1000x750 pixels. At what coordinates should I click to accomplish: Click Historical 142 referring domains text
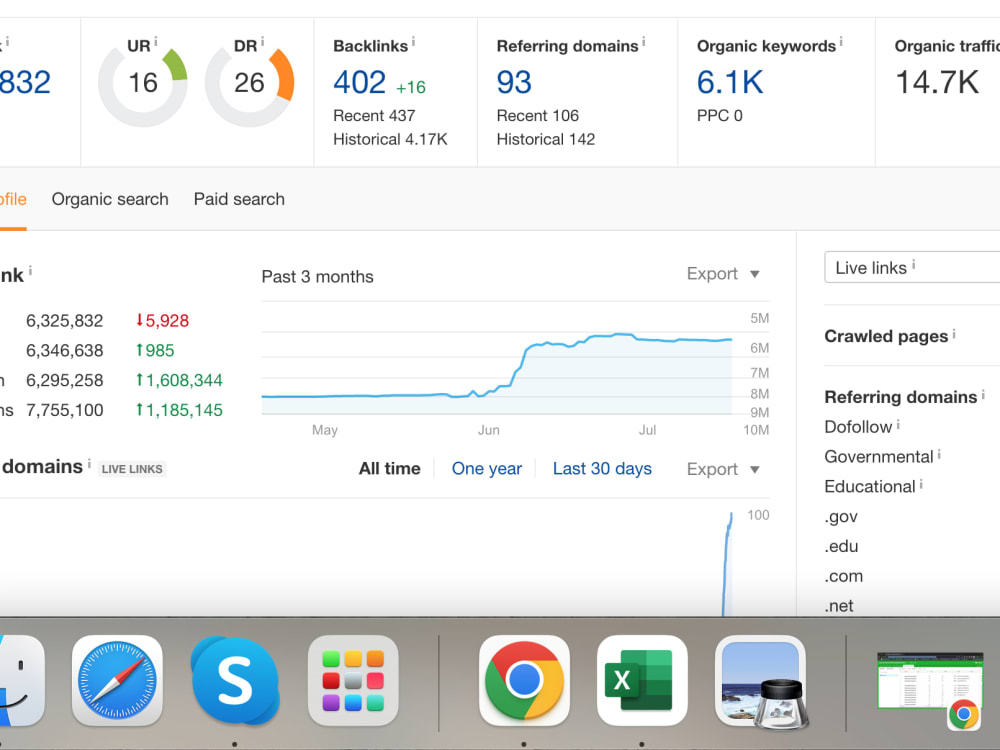coord(546,139)
